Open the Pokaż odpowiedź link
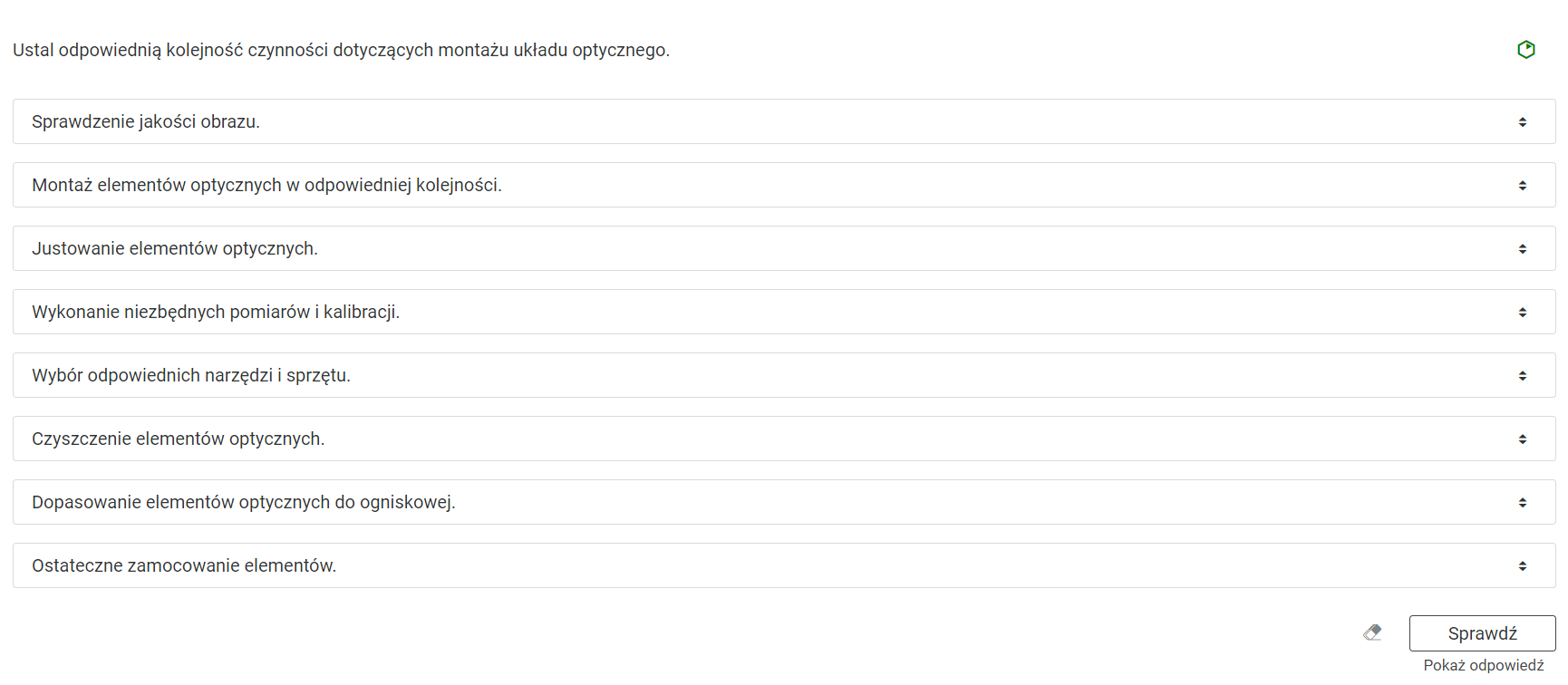This screenshot has height=685, width=1568. click(1483, 665)
